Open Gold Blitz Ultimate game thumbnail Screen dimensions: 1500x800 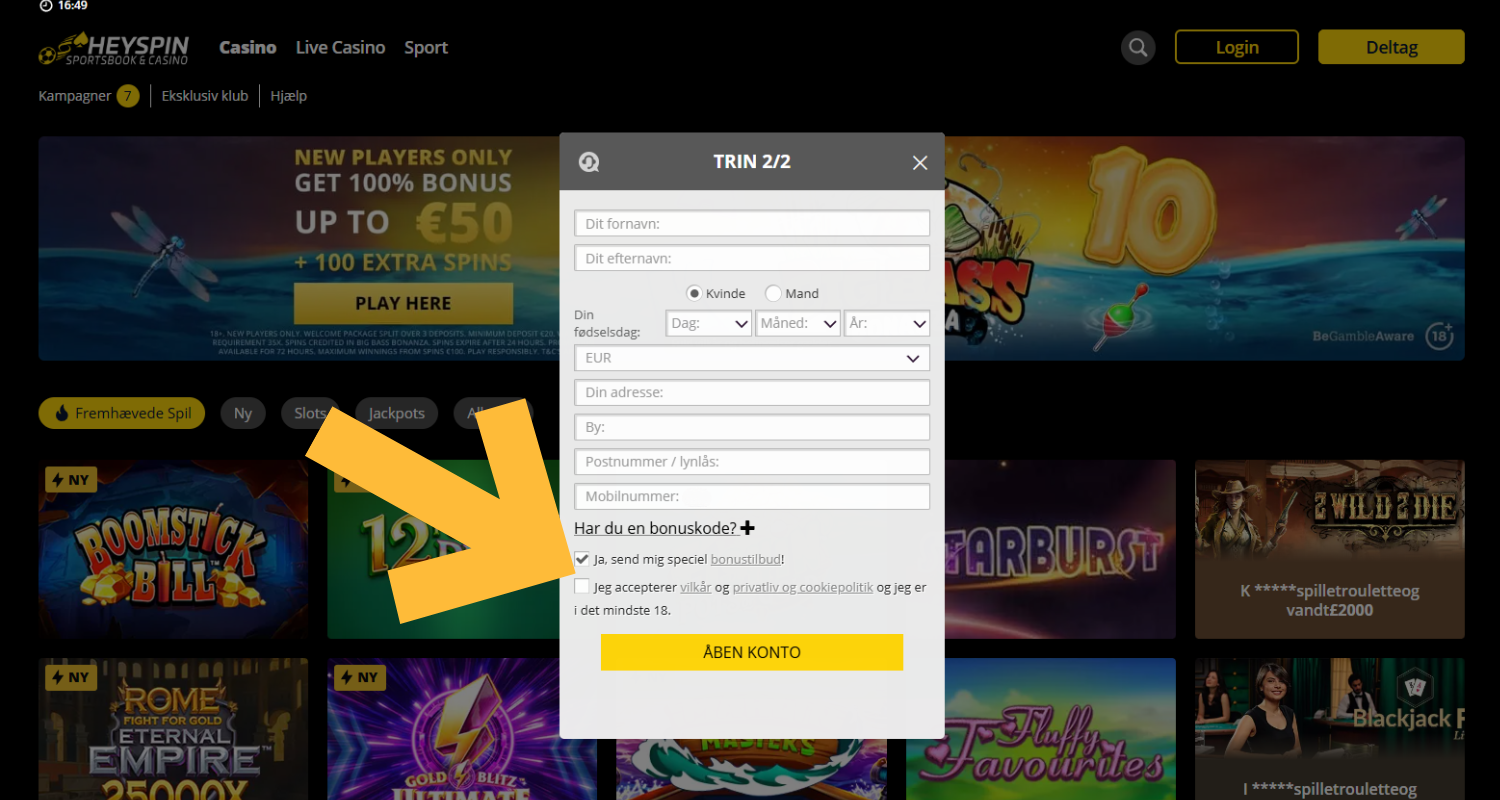[462, 728]
